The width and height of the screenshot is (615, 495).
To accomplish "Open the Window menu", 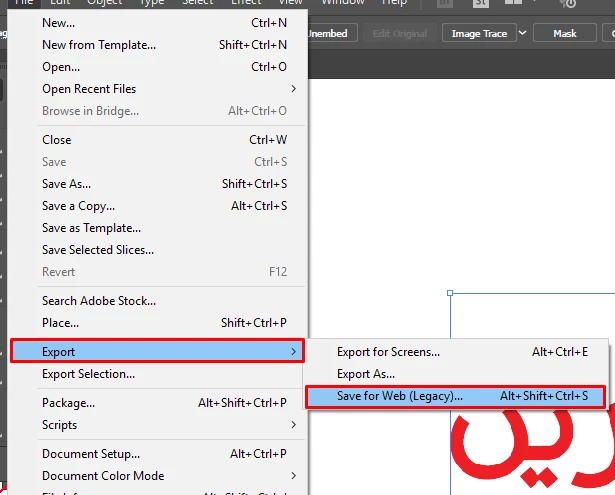I will (343, 2).
